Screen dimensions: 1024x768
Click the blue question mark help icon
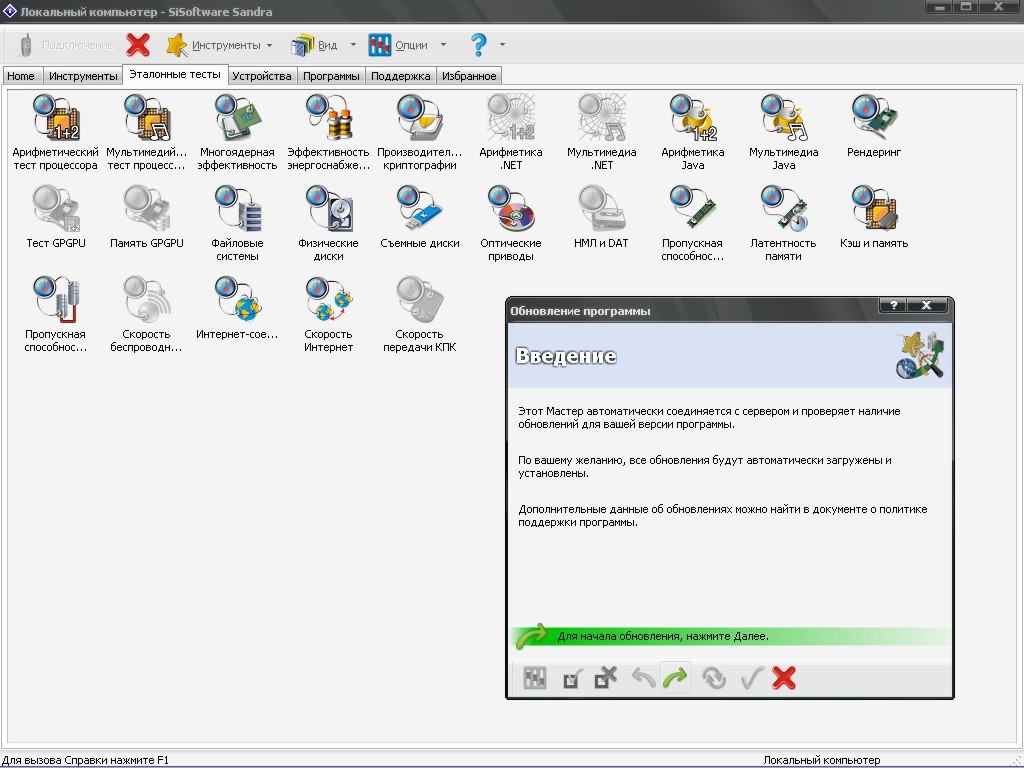pos(478,45)
